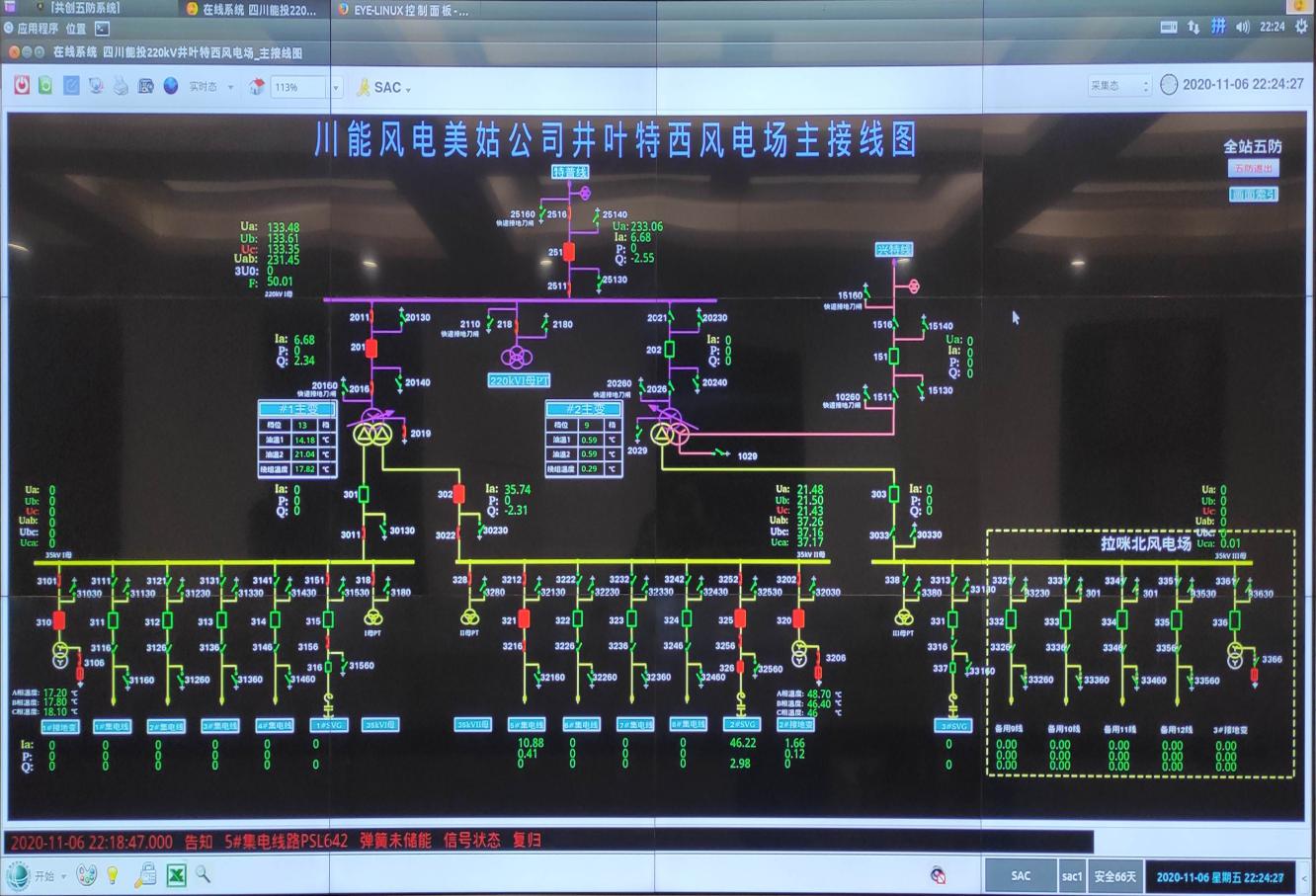
Task: Click the red house home icon
Action: click(x=257, y=86)
